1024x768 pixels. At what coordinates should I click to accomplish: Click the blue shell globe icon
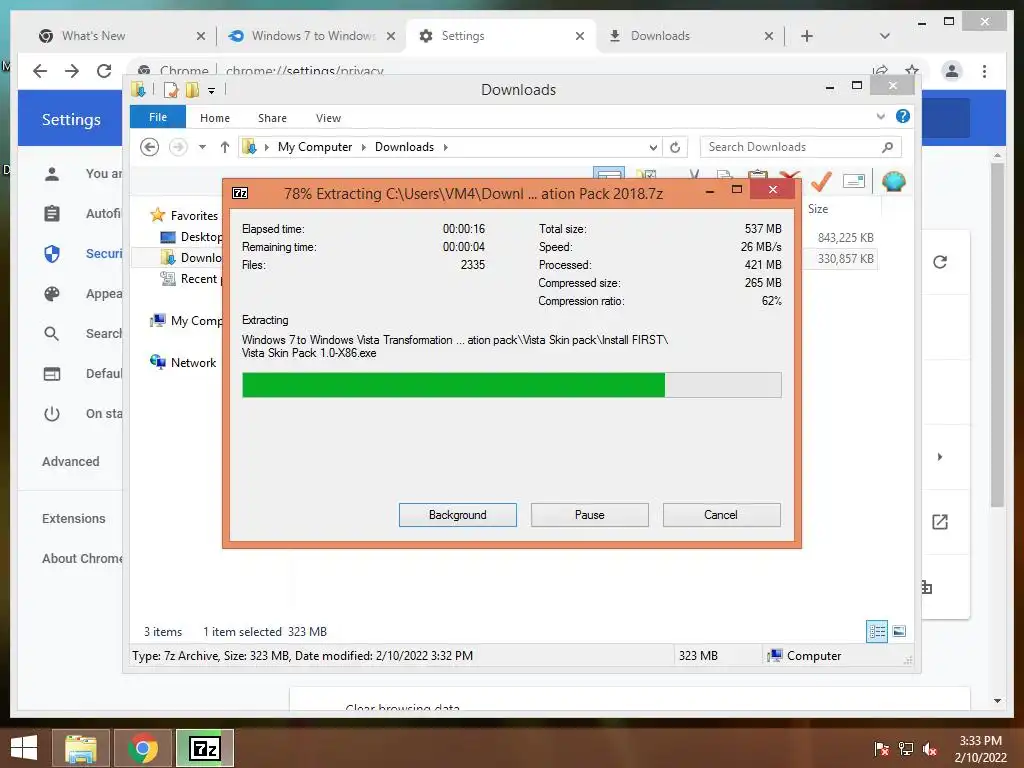tap(893, 181)
